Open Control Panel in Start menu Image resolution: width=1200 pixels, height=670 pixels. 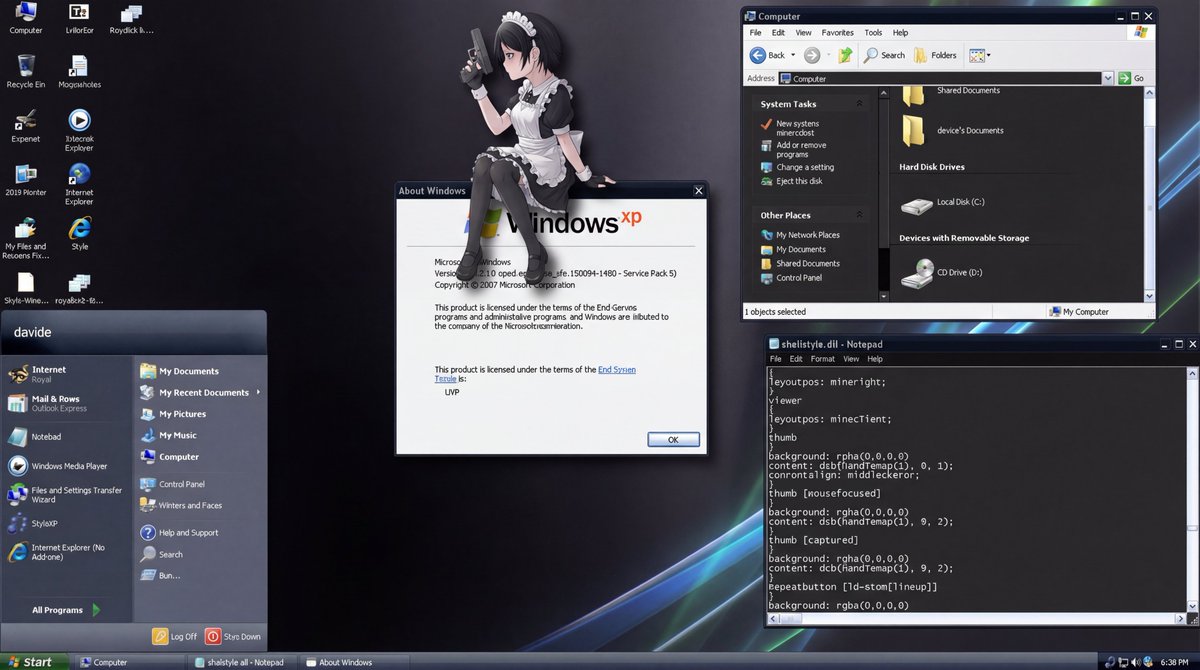173,484
